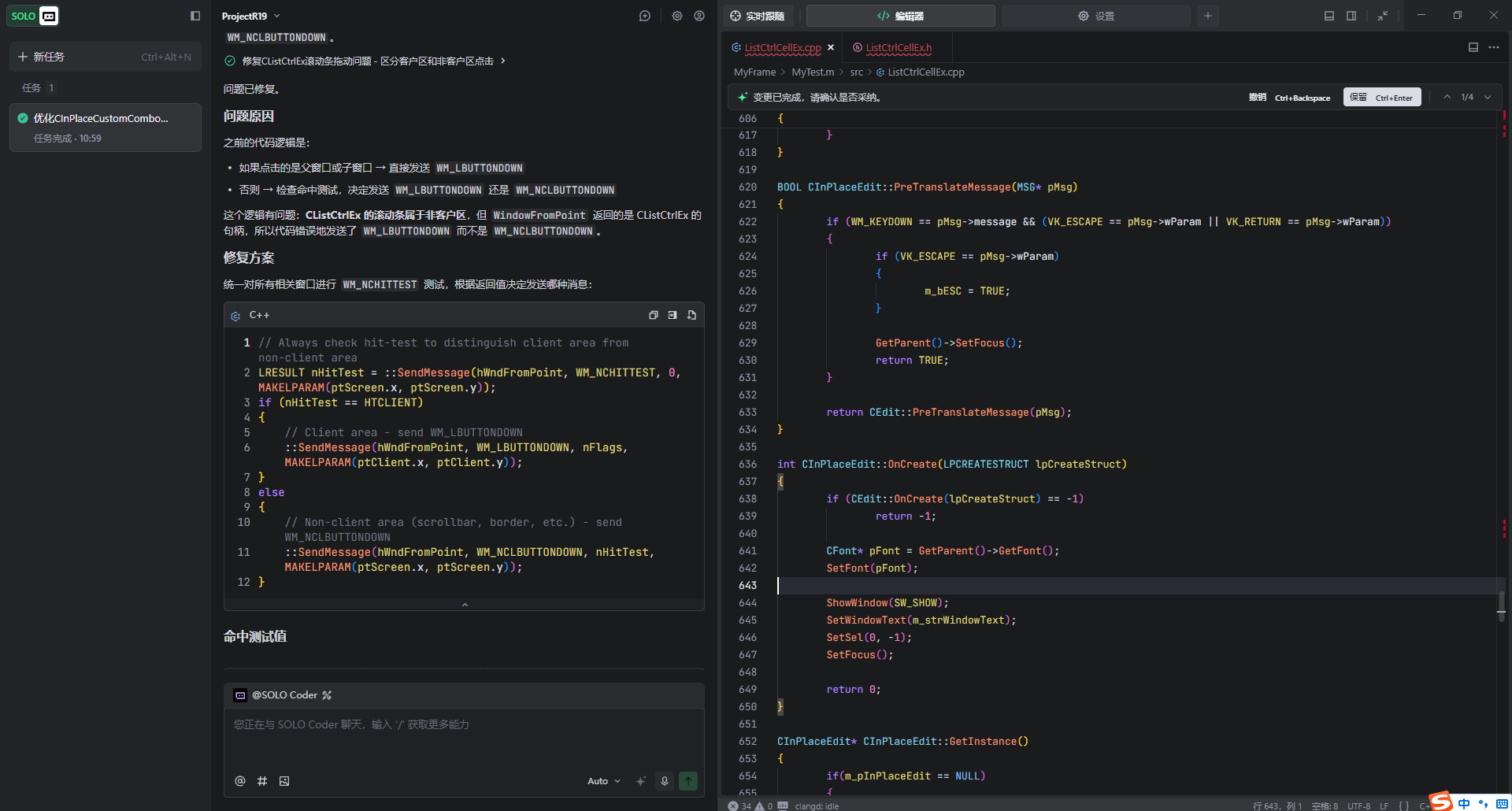Open chat settings gear icon
Image resolution: width=1512 pixels, height=811 pixels.
pos(677,16)
